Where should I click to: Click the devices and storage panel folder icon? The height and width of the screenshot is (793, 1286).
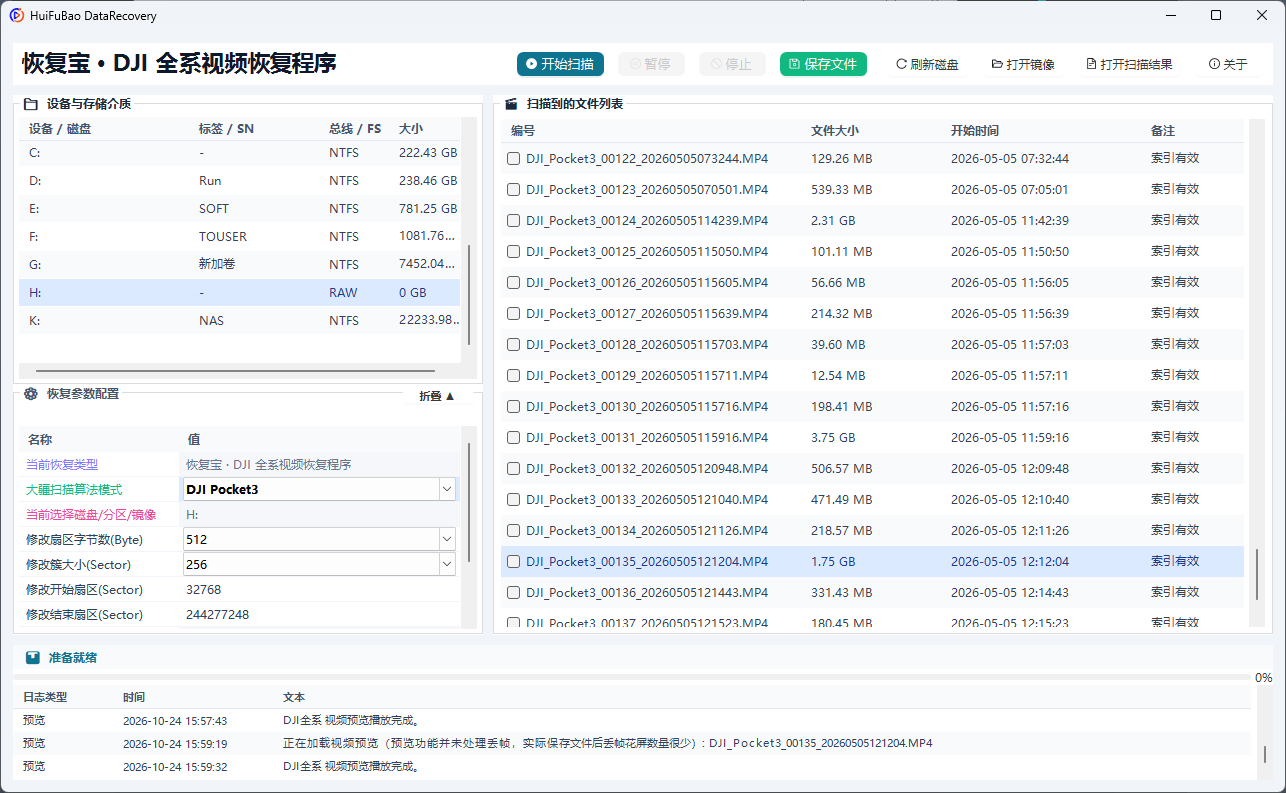pyautogui.click(x=31, y=103)
